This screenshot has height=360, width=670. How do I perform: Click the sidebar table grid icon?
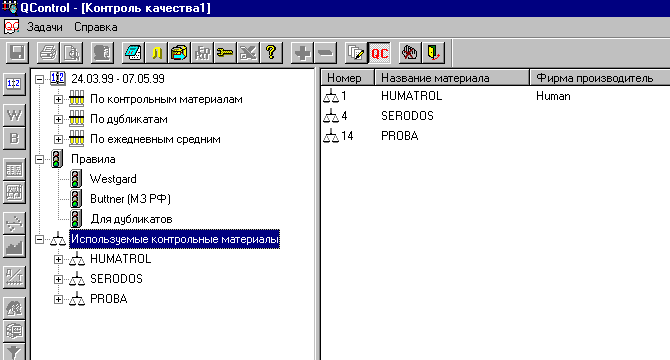(x=14, y=170)
